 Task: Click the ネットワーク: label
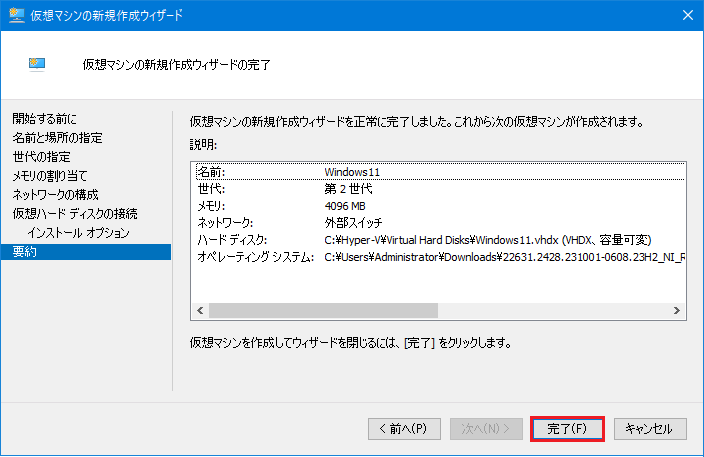pyautogui.click(x=225, y=223)
